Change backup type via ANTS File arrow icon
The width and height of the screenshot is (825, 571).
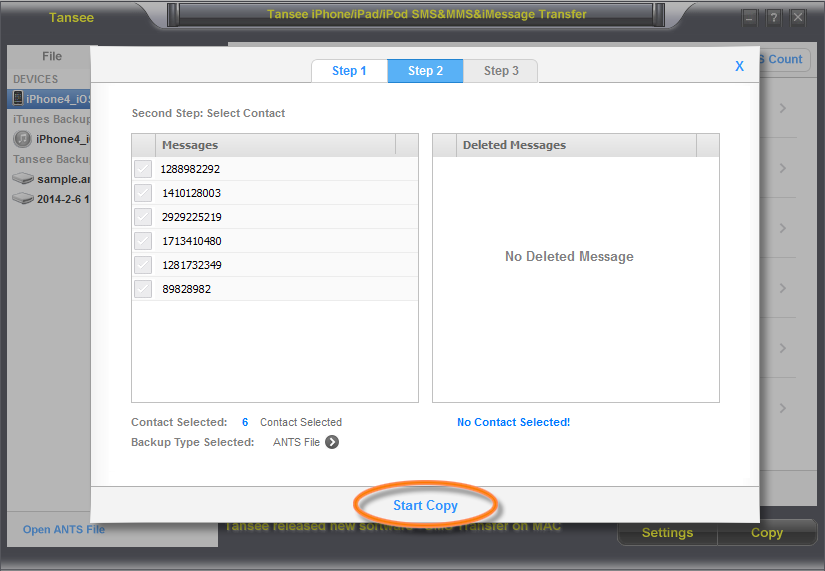[332, 442]
